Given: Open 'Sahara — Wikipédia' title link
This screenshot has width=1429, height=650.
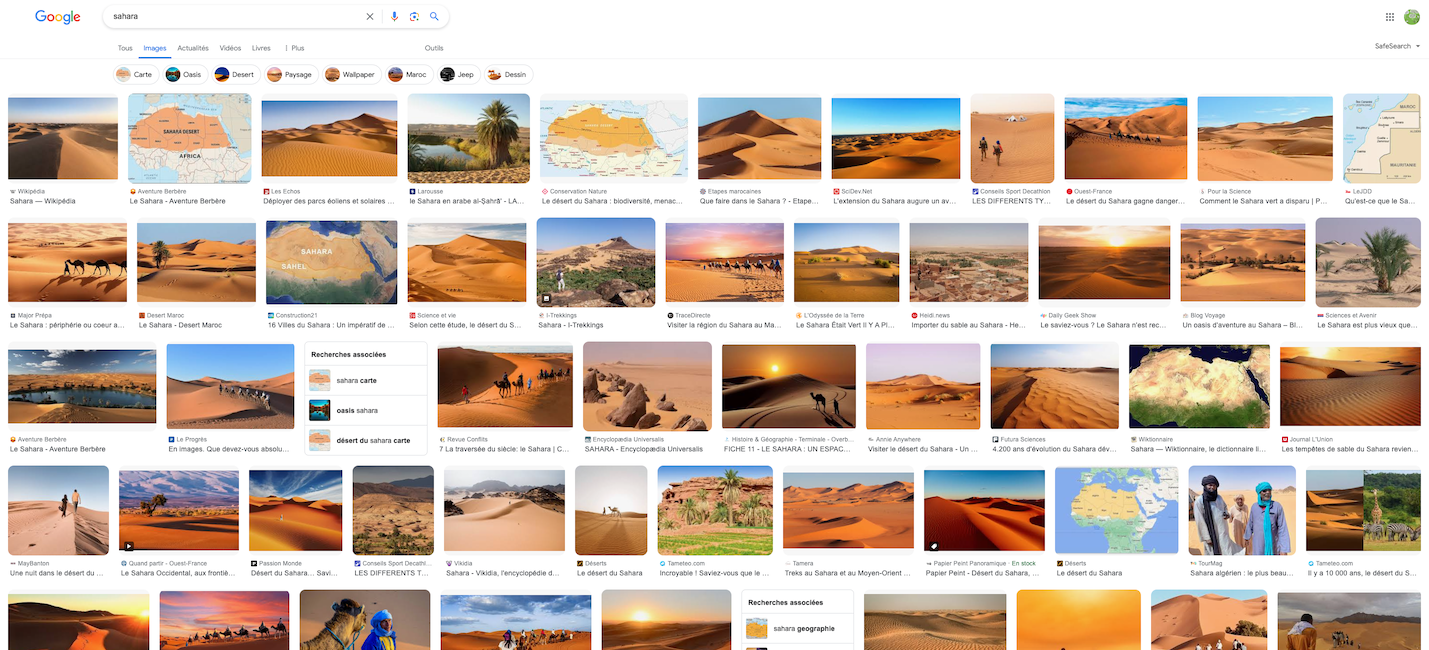Looking at the screenshot, I should [x=42, y=201].
